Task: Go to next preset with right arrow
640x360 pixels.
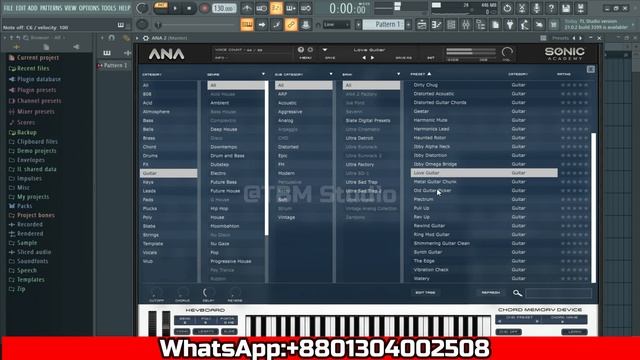Action: tap(373, 58)
